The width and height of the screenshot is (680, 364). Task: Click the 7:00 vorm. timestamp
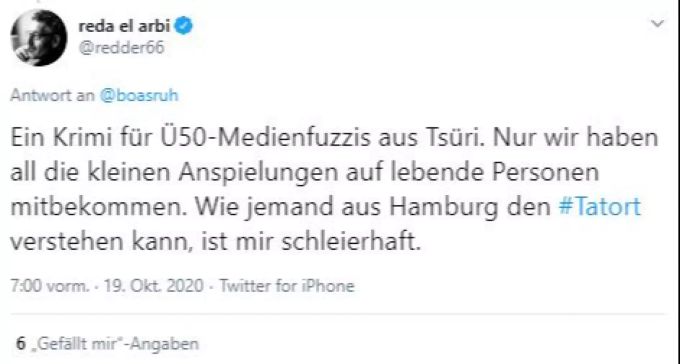[x=50, y=285]
